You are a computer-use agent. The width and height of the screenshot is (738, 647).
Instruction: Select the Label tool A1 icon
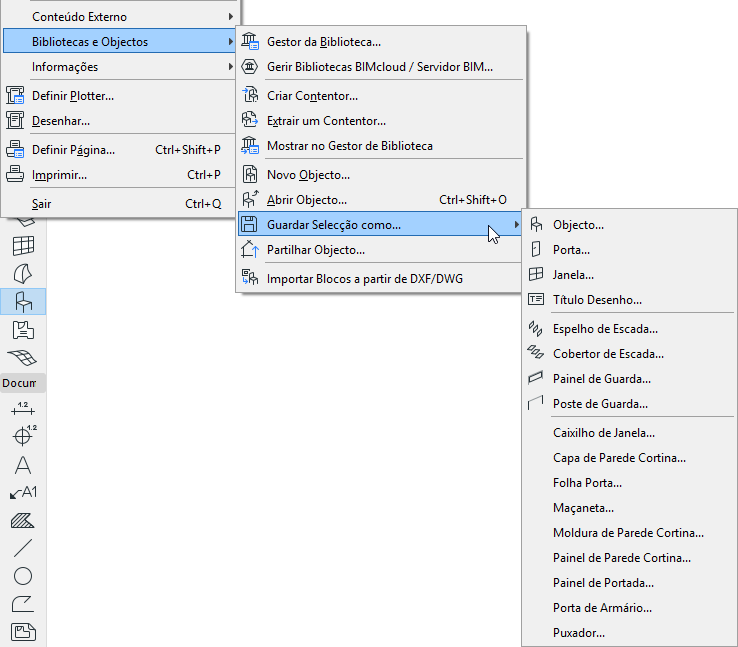click(23, 493)
